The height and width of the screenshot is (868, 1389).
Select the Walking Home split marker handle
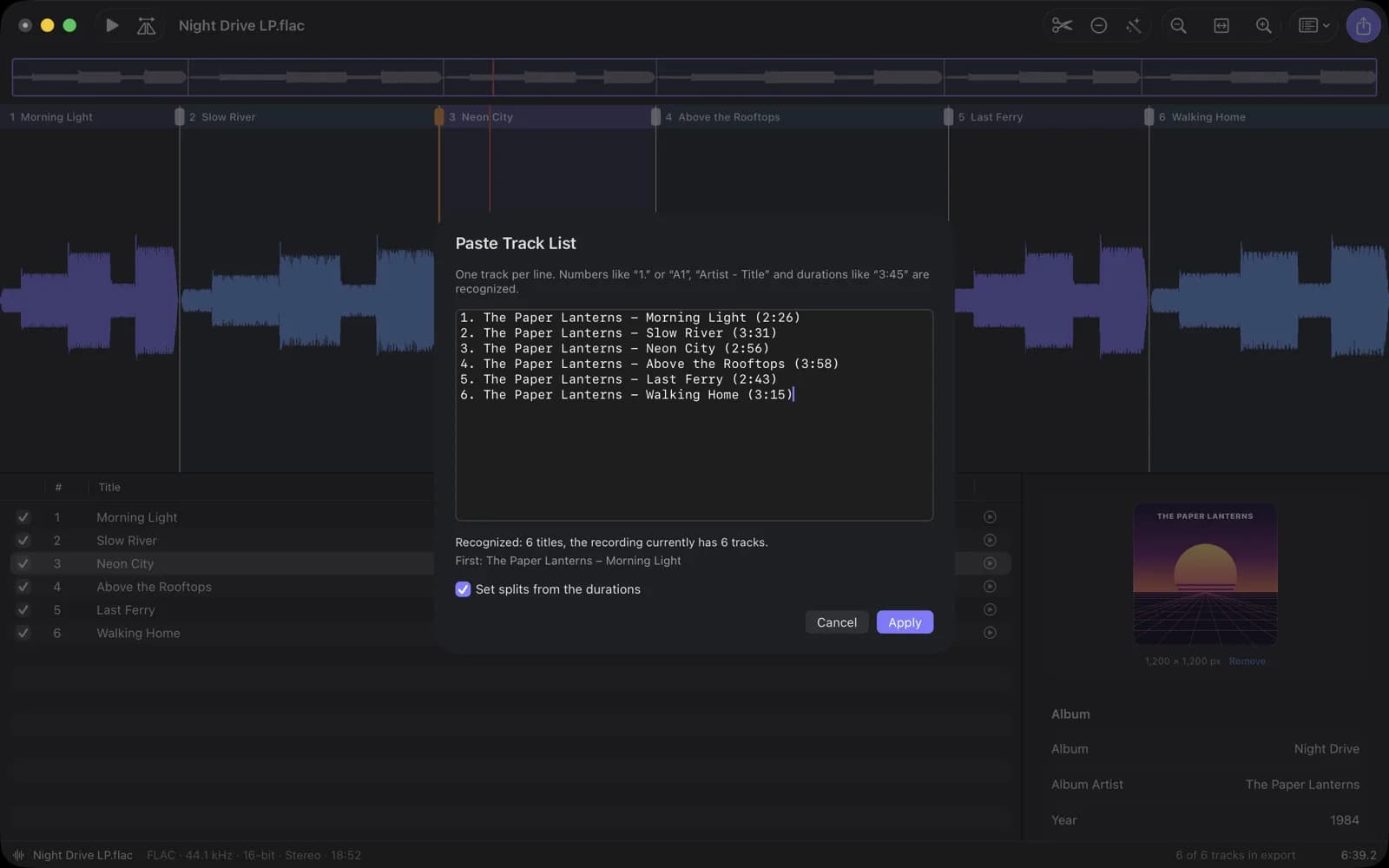[1149, 116]
